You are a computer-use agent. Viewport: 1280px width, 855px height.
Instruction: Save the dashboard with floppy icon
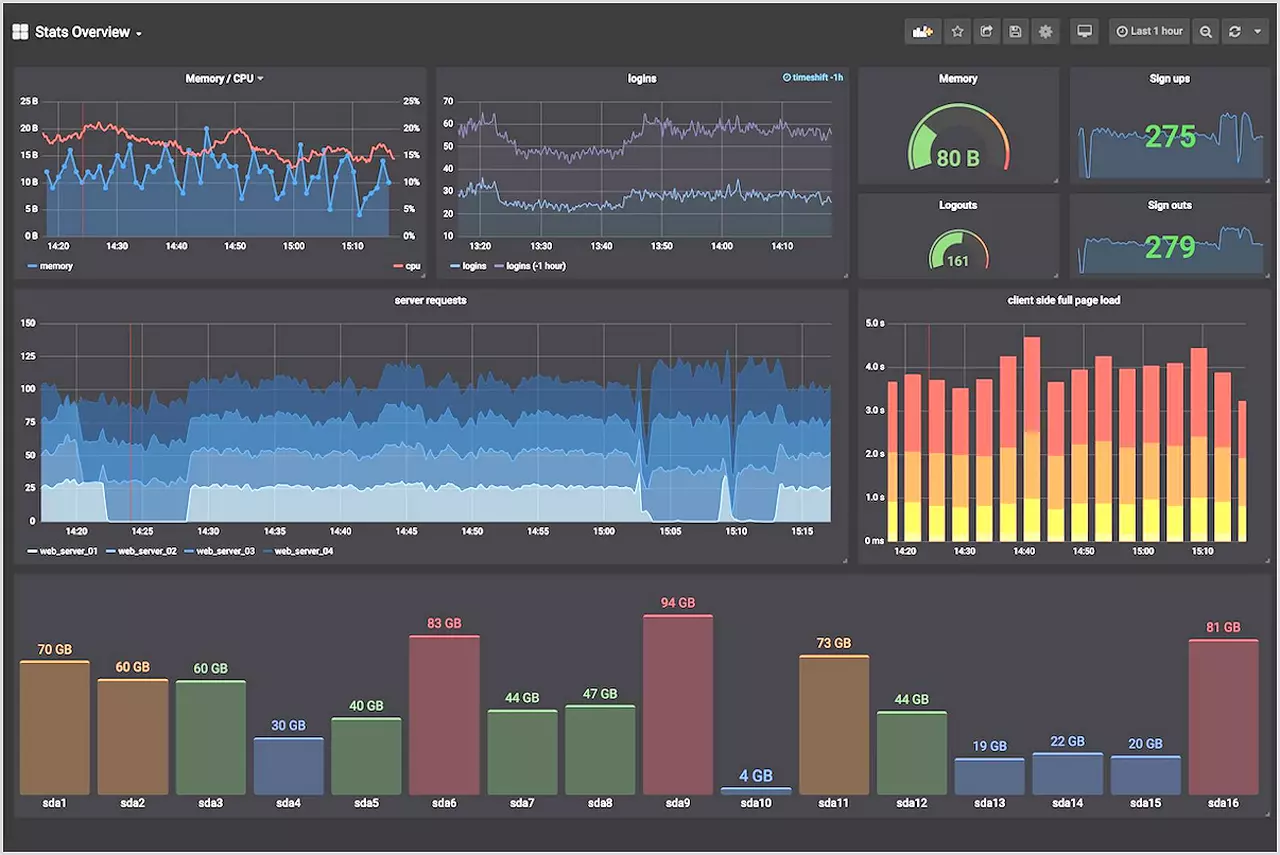[x=1015, y=32]
